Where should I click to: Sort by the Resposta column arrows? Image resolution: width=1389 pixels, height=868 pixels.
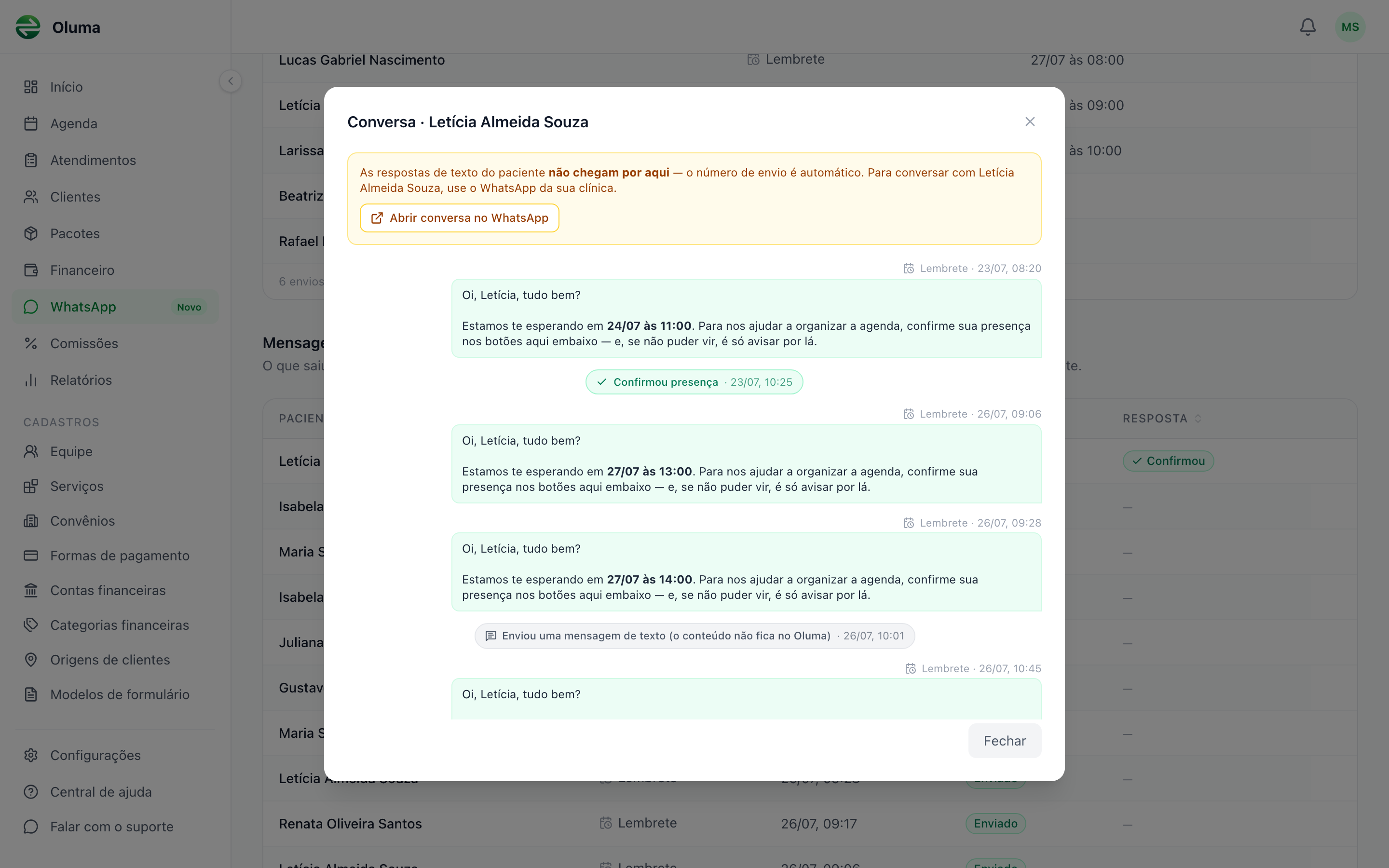[x=1198, y=419]
